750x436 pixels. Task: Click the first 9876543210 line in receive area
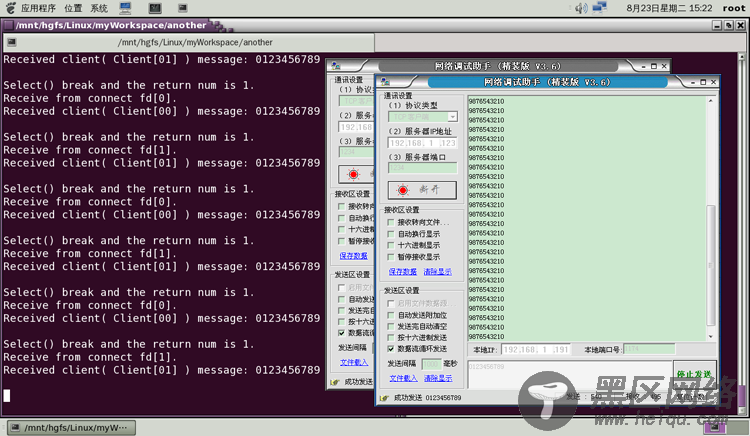point(486,101)
